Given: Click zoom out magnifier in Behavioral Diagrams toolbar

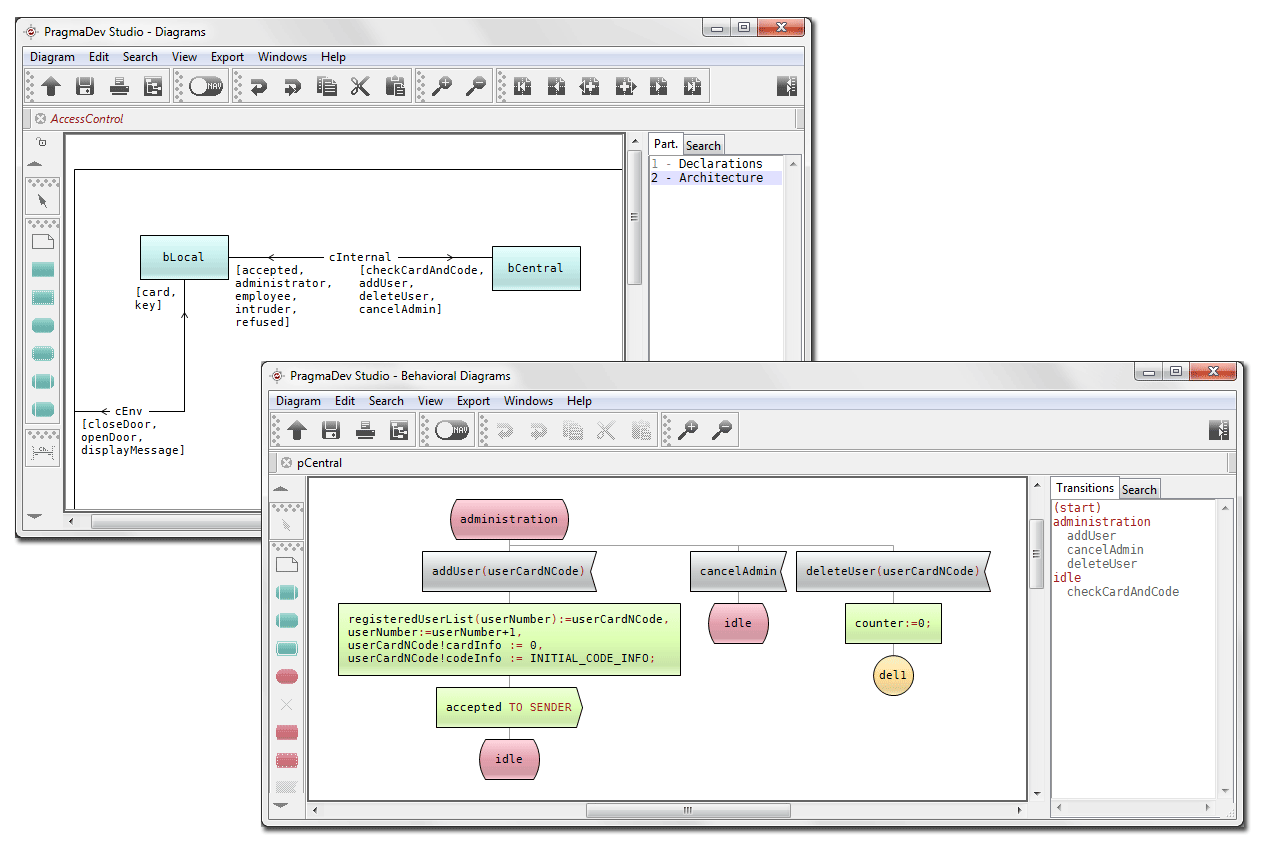Looking at the screenshot, I should pos(721,431).
